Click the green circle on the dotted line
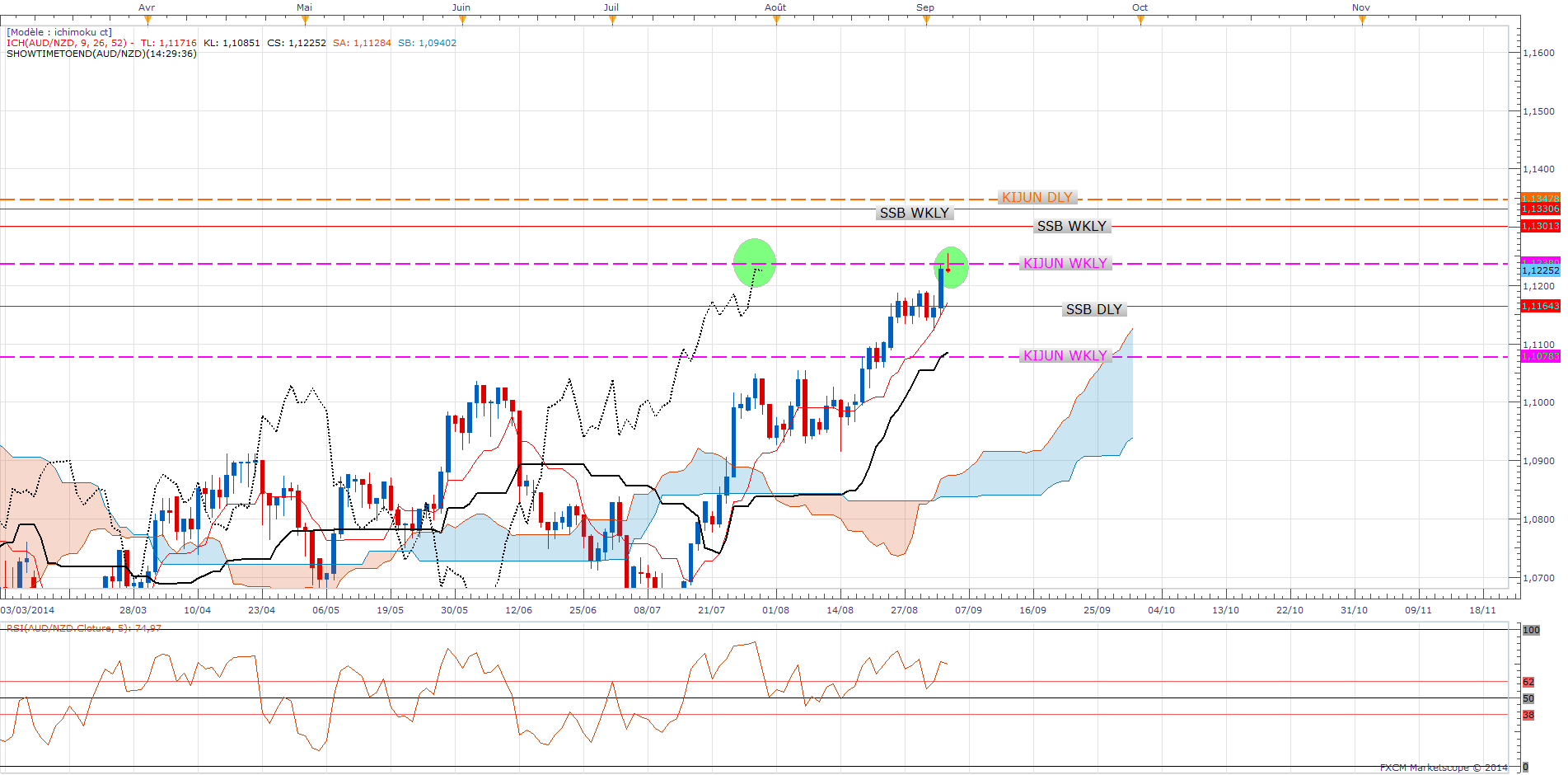The height and width of the screenshot is (775, 1568). [x=754, y=263]
